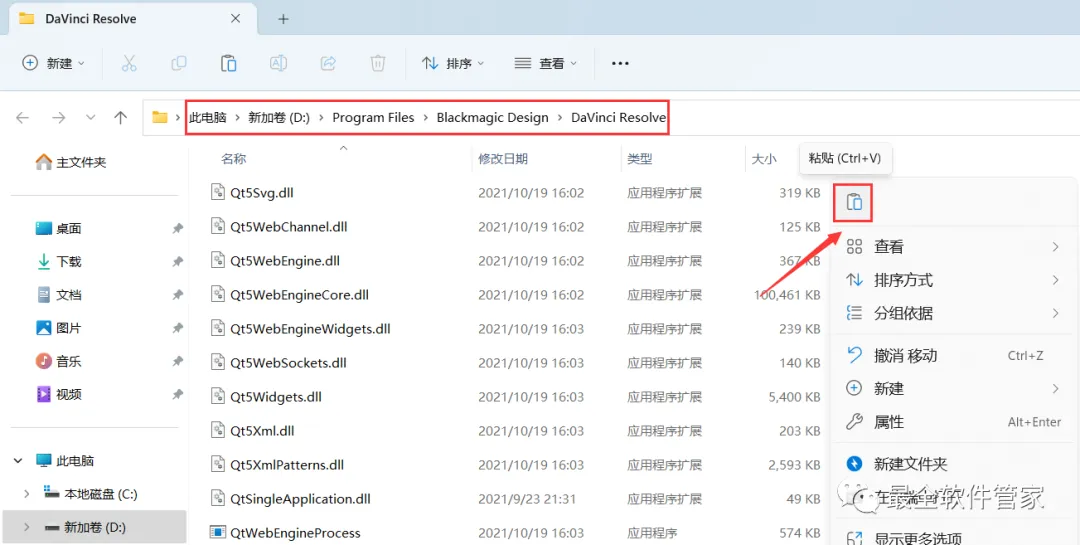Open 下载 in the sidebar
This screenshot has width=1080, height=545.
(x=59, y=261)
